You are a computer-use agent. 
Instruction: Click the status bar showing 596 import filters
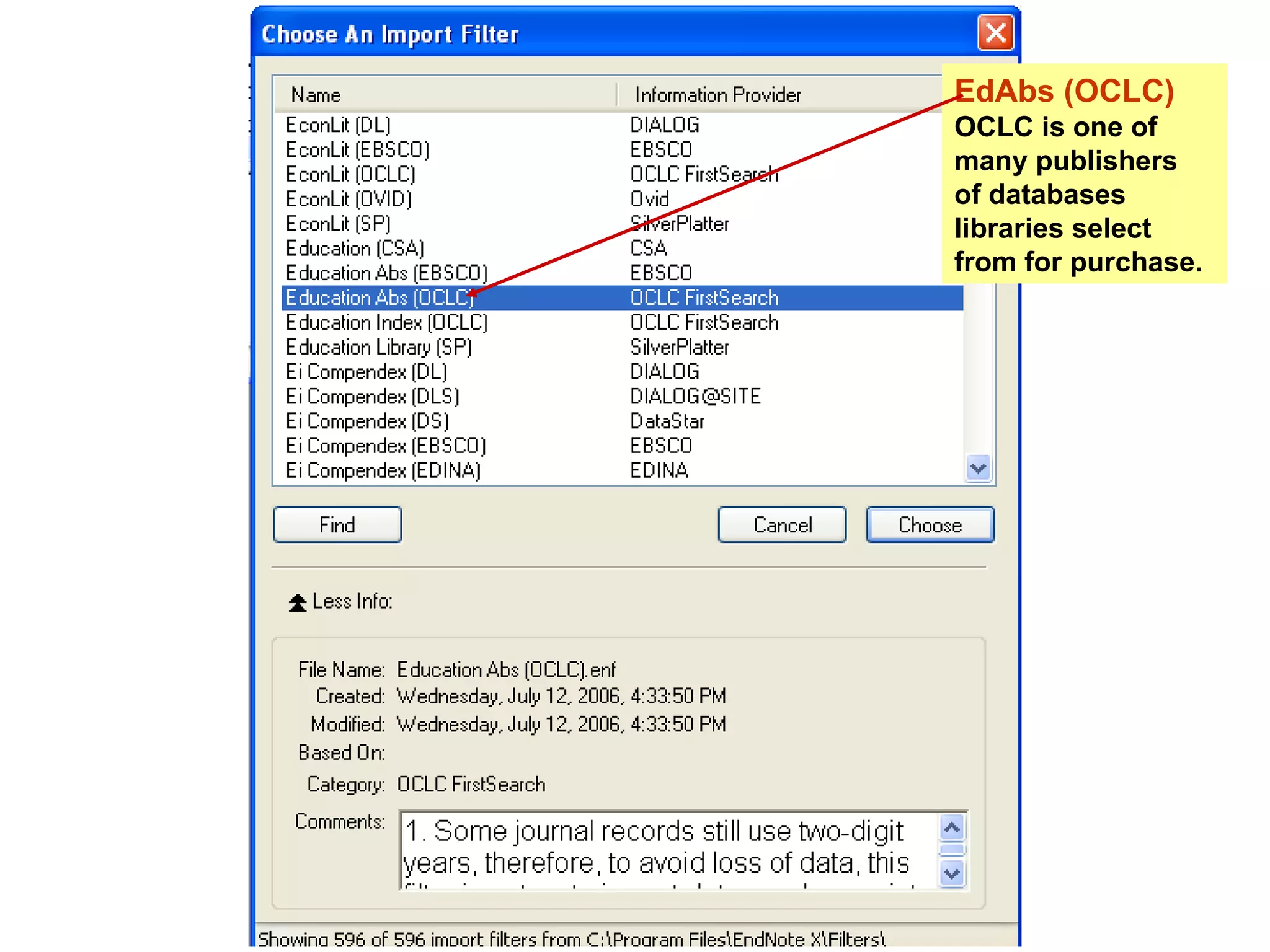pyautogui.click(x=572, y=939)
